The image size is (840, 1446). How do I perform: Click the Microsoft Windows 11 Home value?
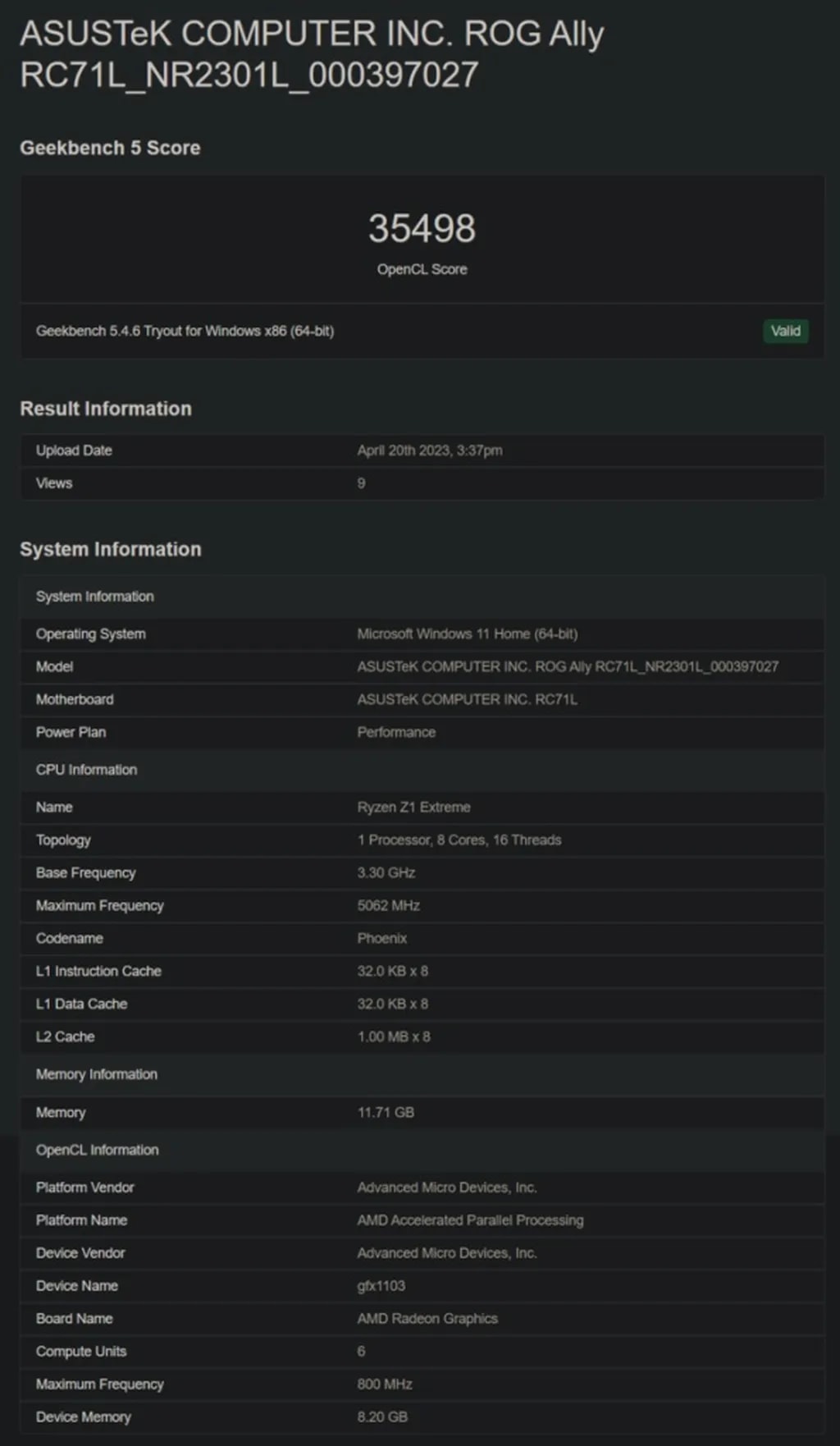click(x=467, y=634)
